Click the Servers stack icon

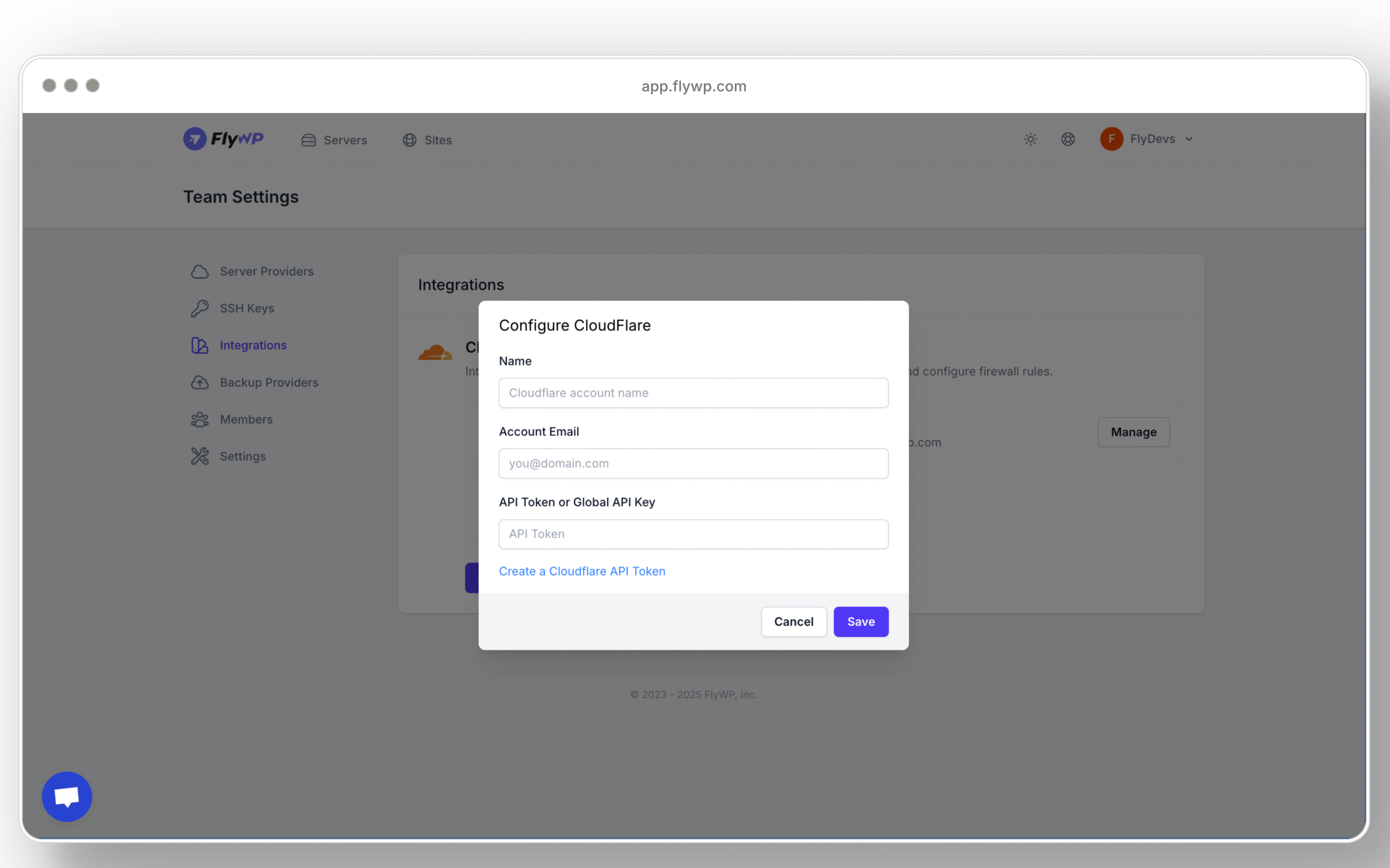pyautogui.click(x=309, y=140)
